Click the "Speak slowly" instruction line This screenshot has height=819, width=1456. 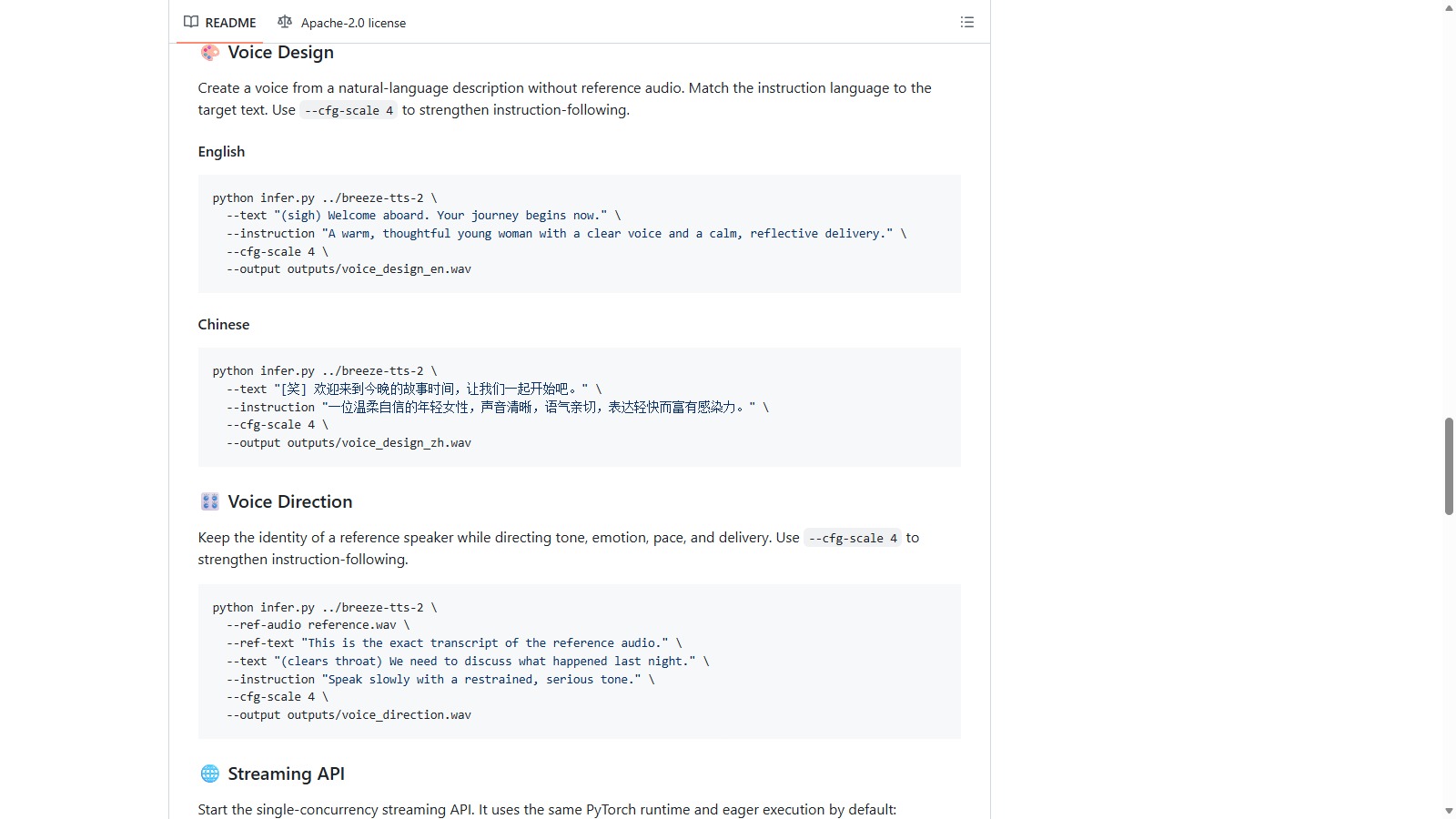pos(440,680)
